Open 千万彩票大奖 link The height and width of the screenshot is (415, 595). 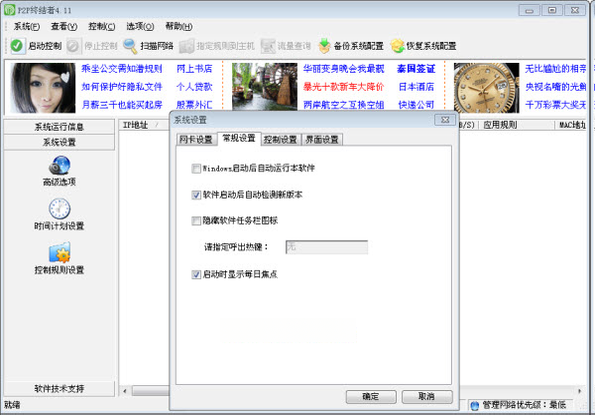[x=556, y=105]
